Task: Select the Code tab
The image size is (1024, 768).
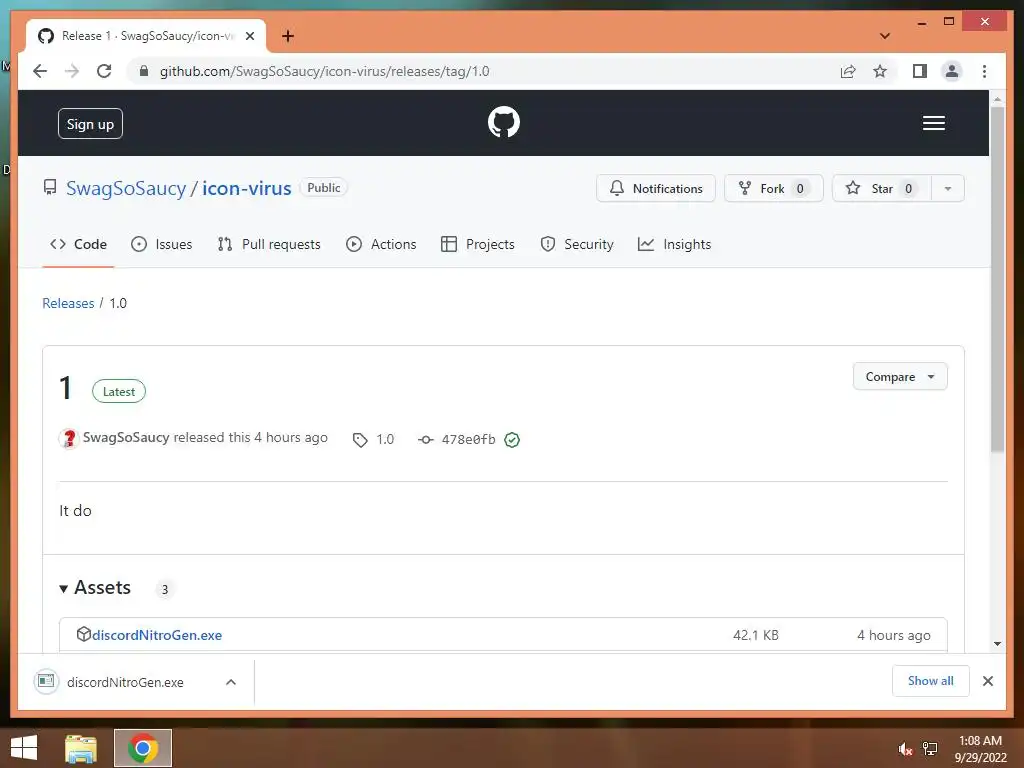Action: 78,244
